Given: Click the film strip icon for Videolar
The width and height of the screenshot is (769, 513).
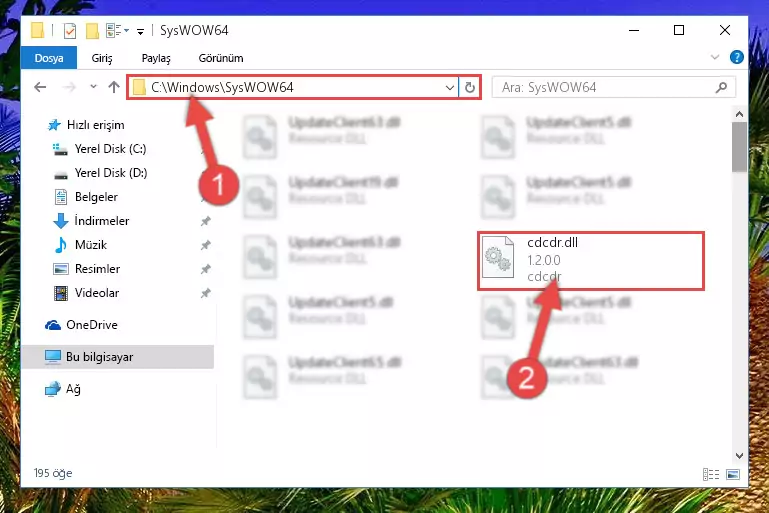Looking at the screenshot, I should (x=60, y=293).
